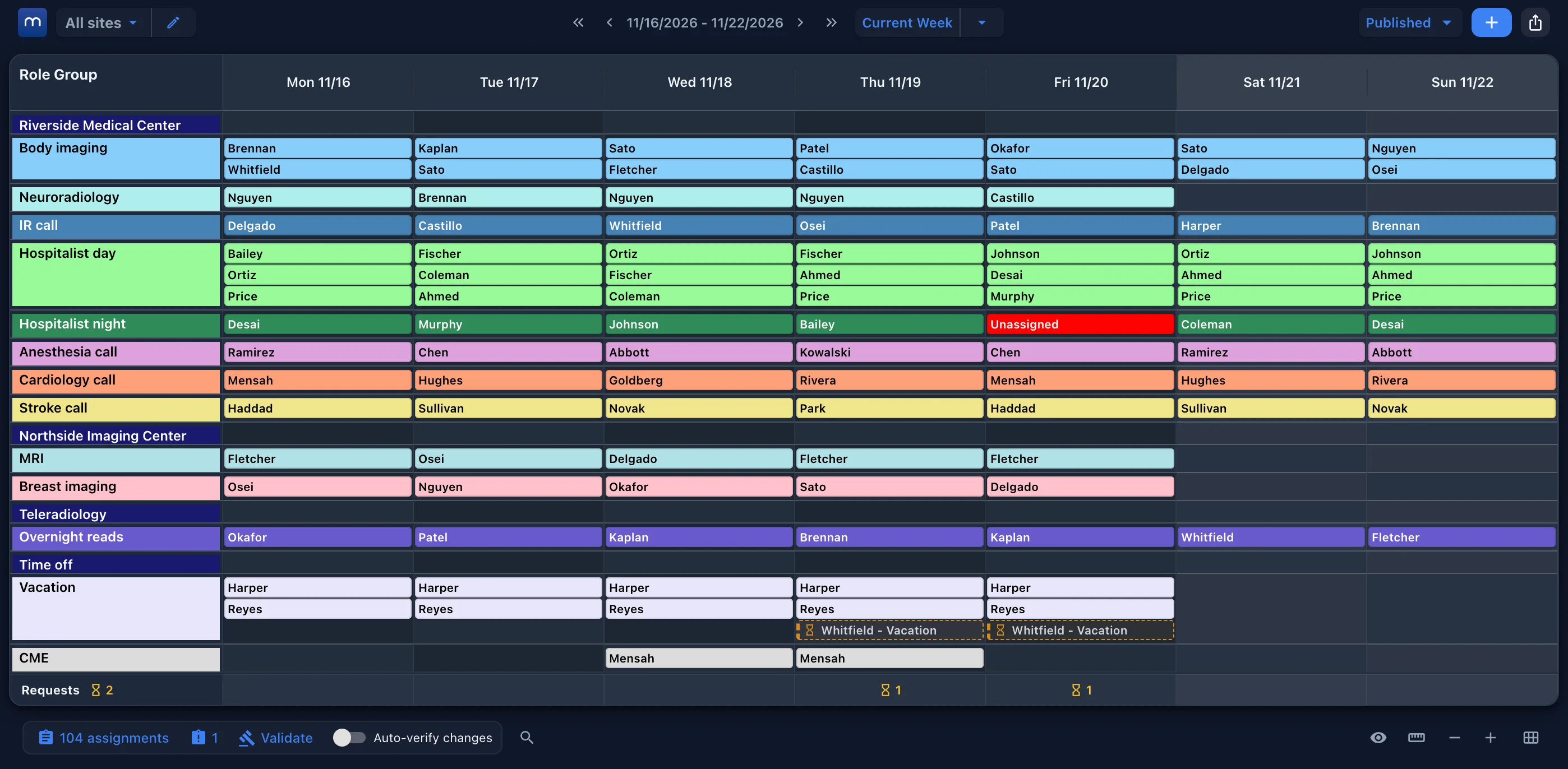The height and width of the screenshot is (769, 1568).
Task: Click the Body imaging role label
Action: click(x=116, y=158)
